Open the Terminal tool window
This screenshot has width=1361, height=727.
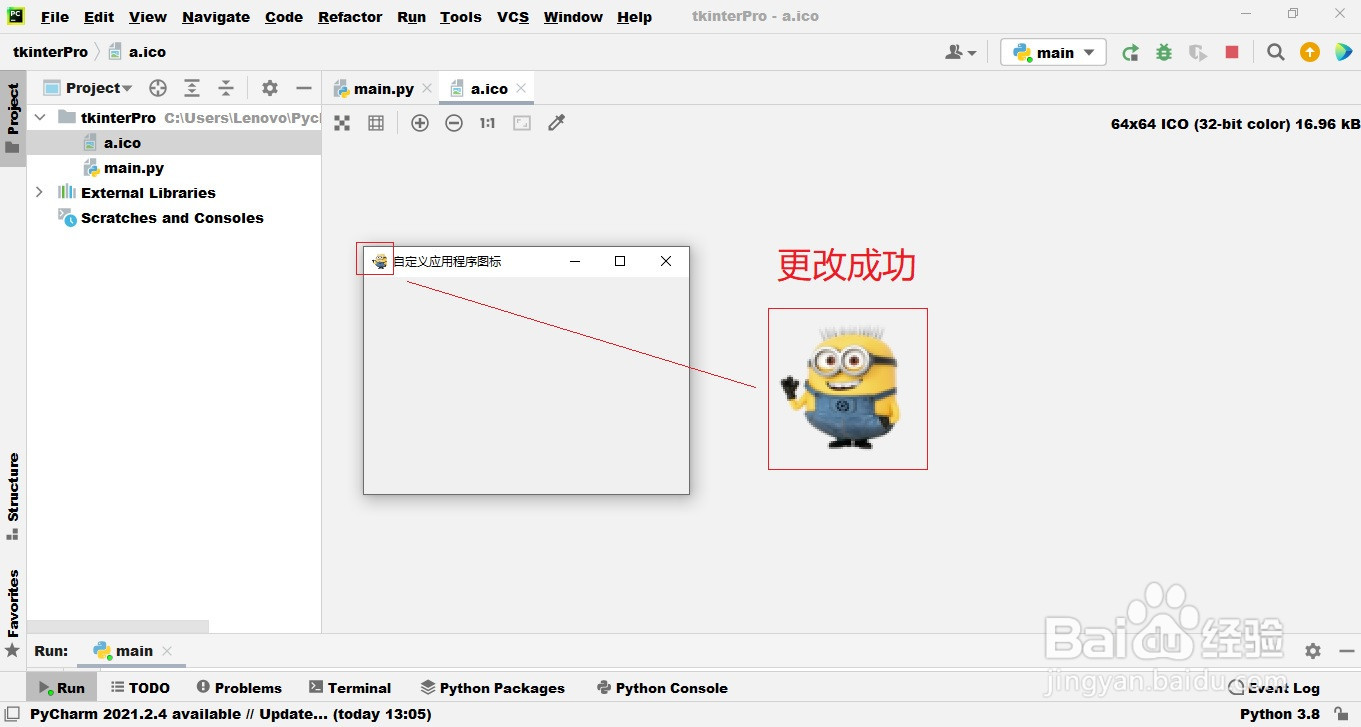350,688
